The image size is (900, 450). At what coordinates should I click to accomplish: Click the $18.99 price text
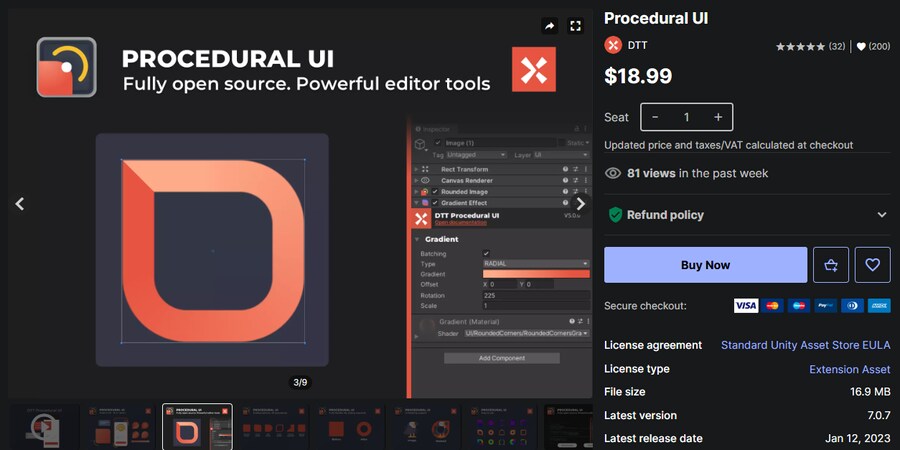638,76
